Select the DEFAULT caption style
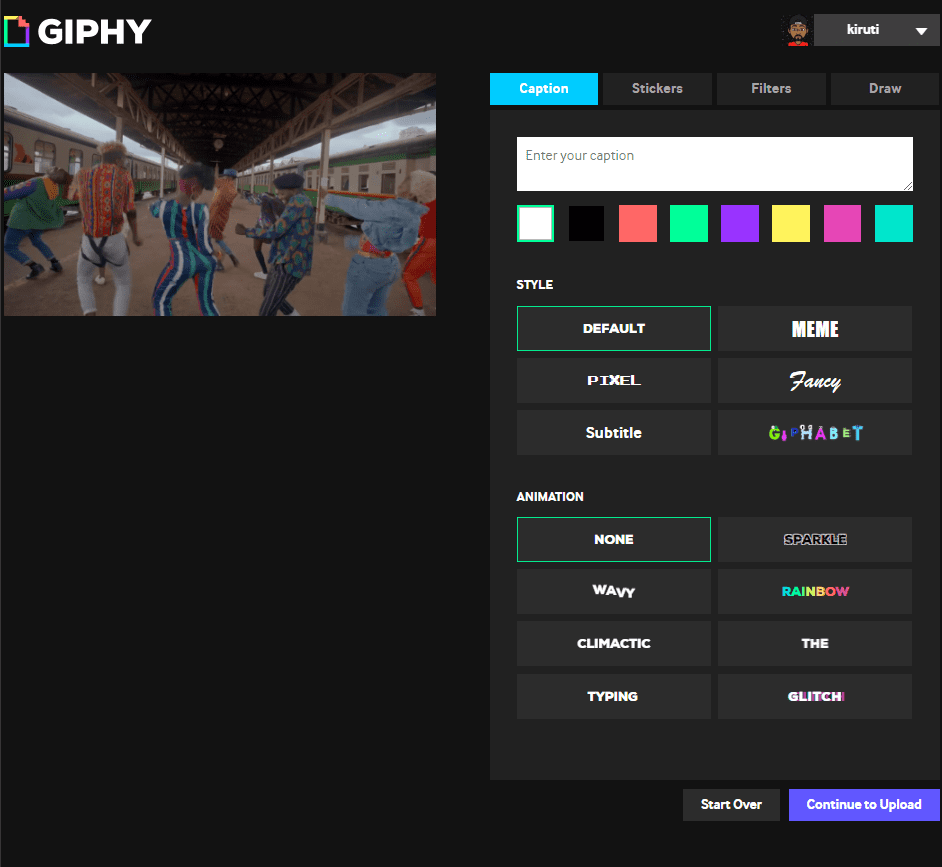Screen dimensions: 942x867 (x=613, y=329)
